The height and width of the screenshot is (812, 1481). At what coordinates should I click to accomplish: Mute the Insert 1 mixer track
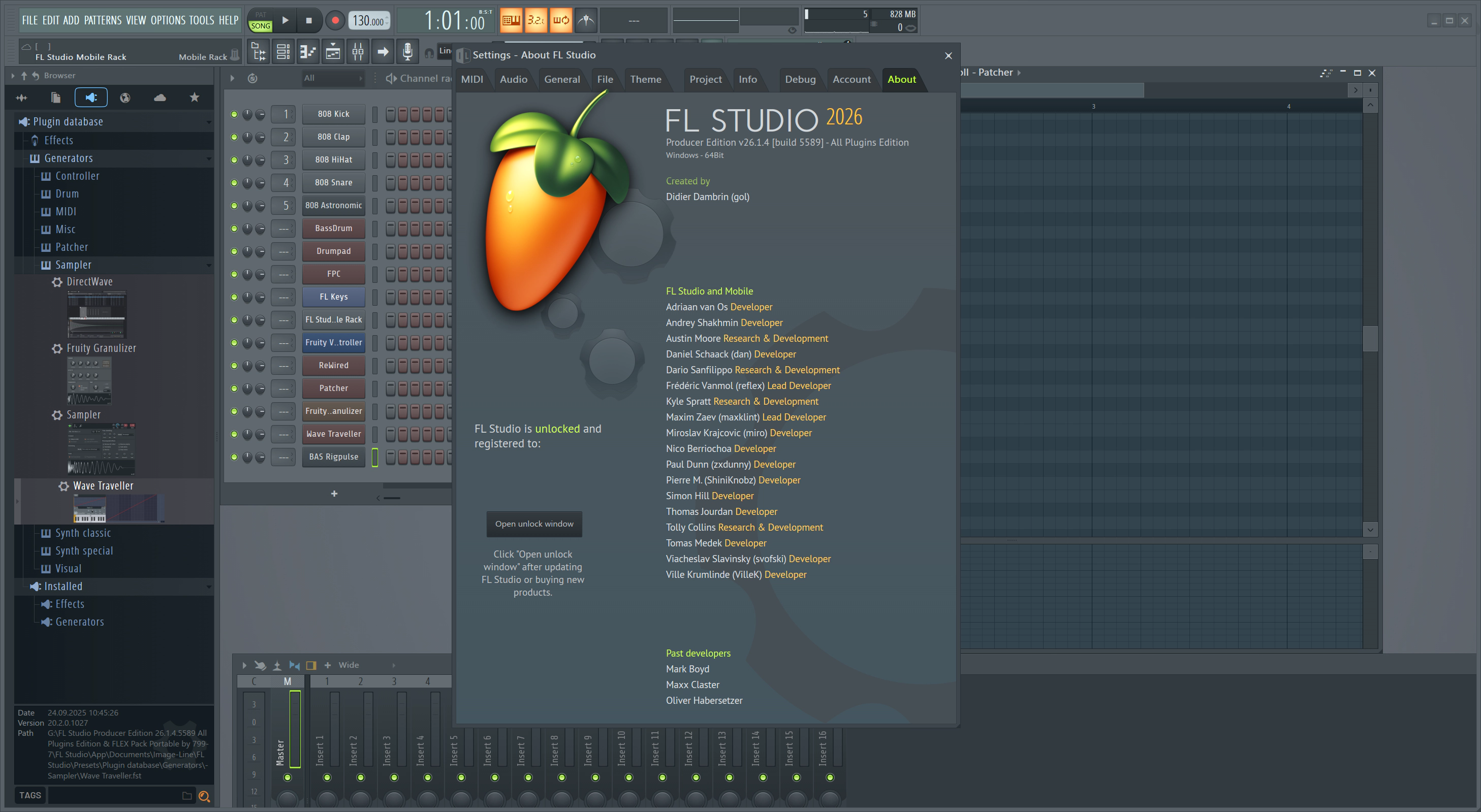coord(327,778)
